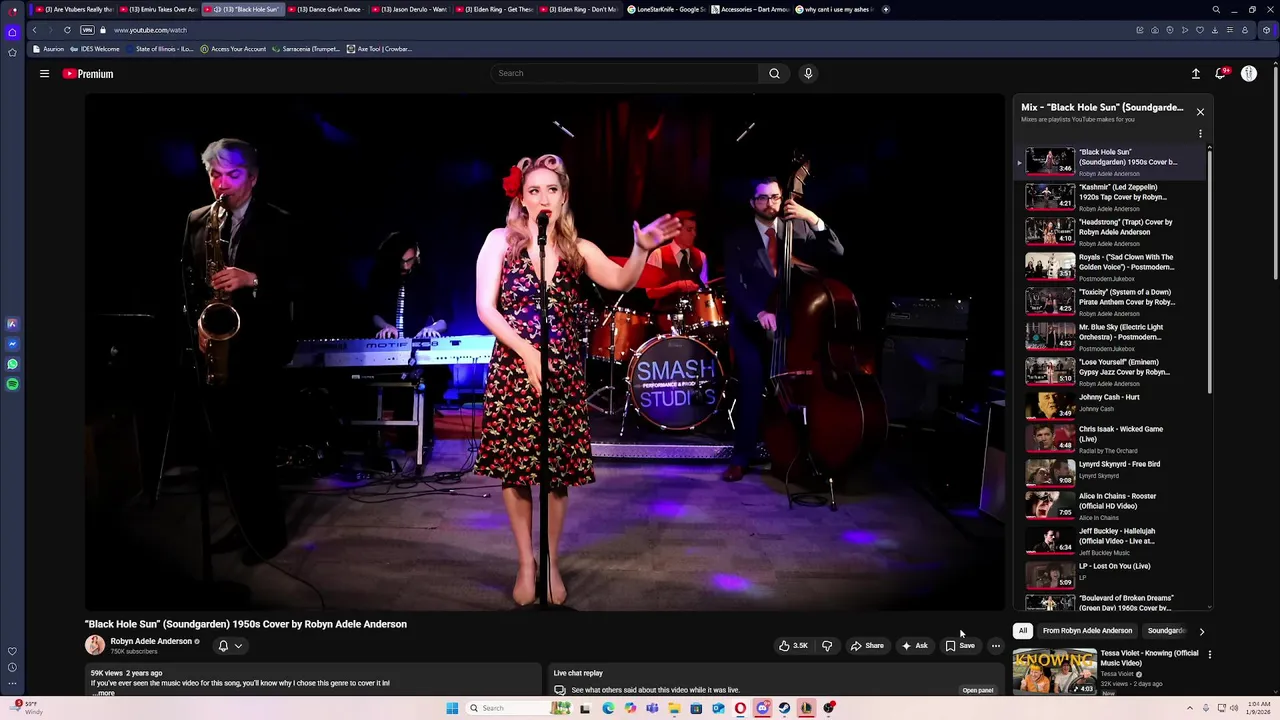
Task: Open the Axe Tool Crowbar bookmark
Action: (x=378, y=49)
